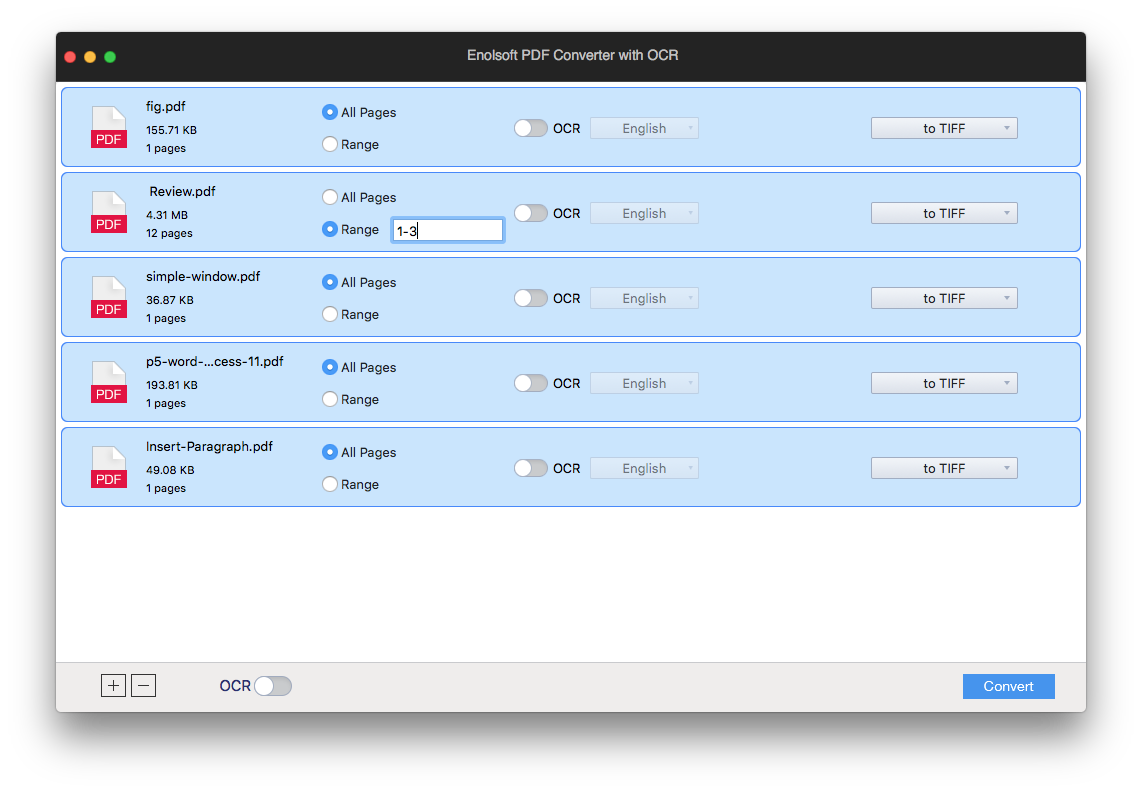Select Range for fig.pdf

(x=330, y=144)
